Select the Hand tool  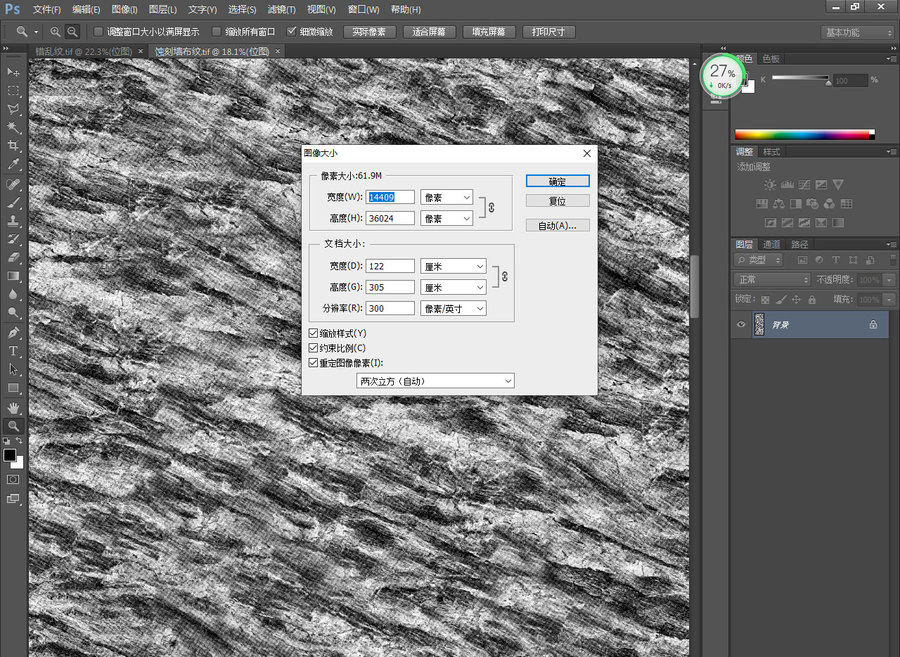point(13,408)
